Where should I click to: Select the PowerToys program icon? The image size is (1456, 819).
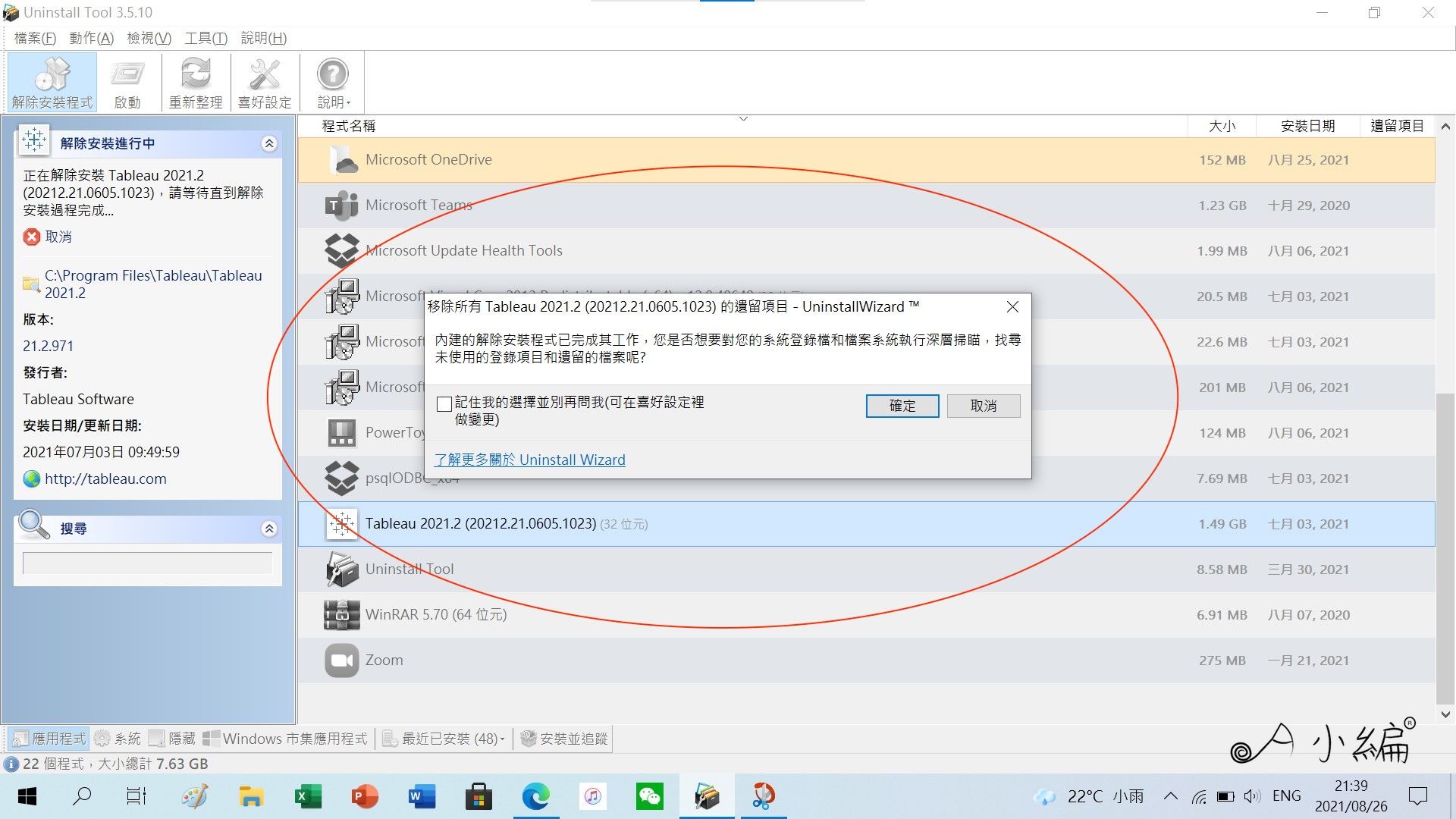tap(342, 433)
